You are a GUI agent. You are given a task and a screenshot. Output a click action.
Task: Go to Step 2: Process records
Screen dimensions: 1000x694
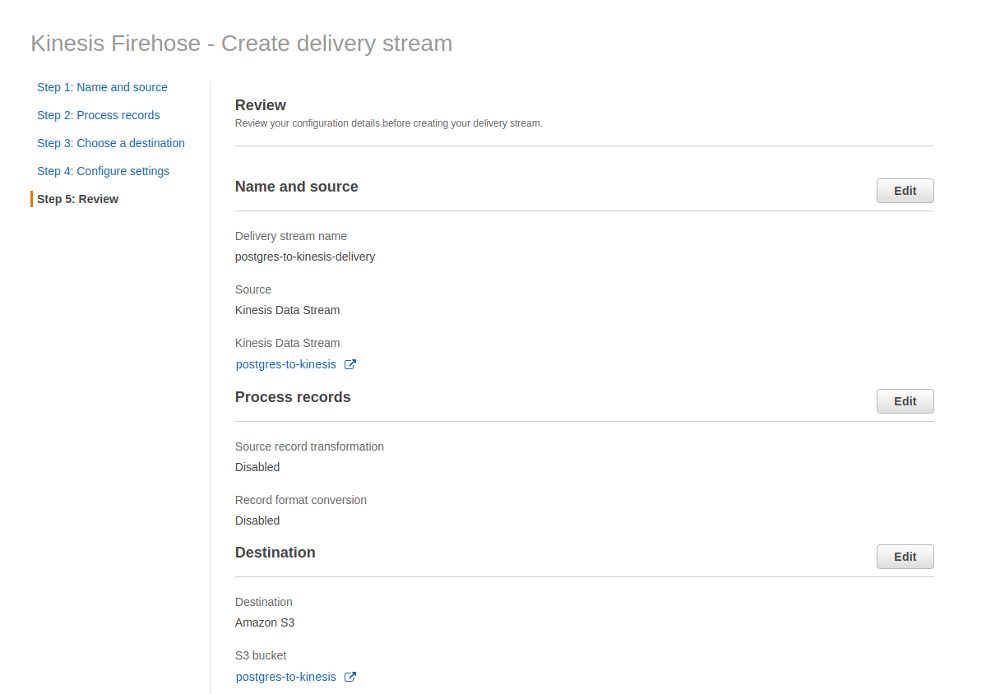click(98, 115)
